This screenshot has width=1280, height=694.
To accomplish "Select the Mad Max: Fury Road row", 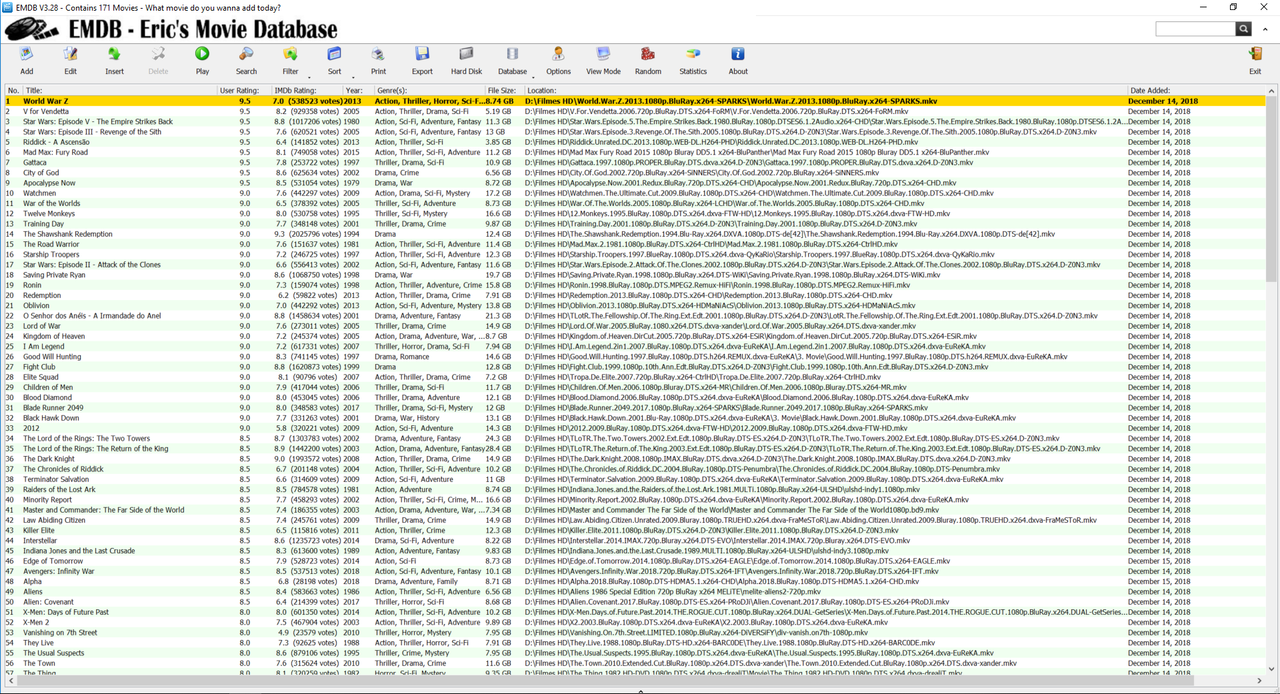I will [x=634, y=152].
